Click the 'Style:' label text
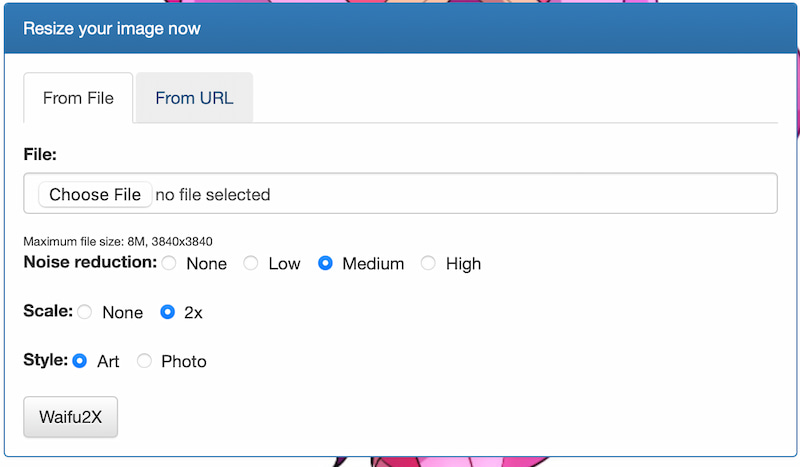Image resolution: width=800 pixels, height=467 pixels. coord(45,360)
